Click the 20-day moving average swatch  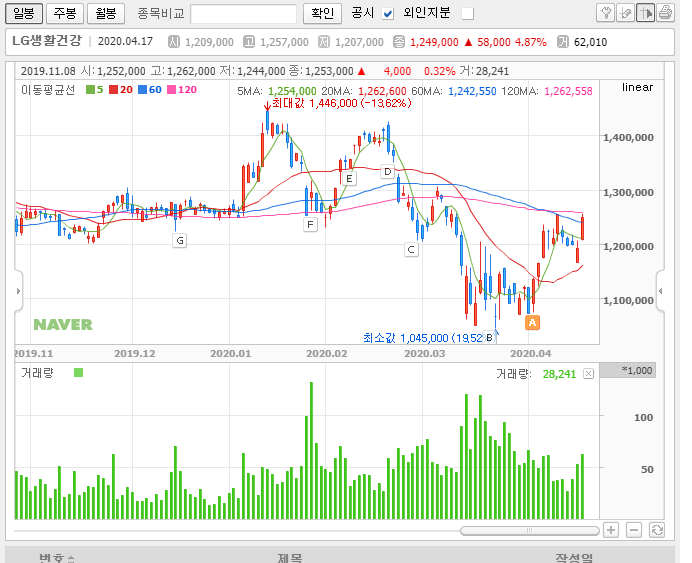pyautogui.click(x=113, y=90)
